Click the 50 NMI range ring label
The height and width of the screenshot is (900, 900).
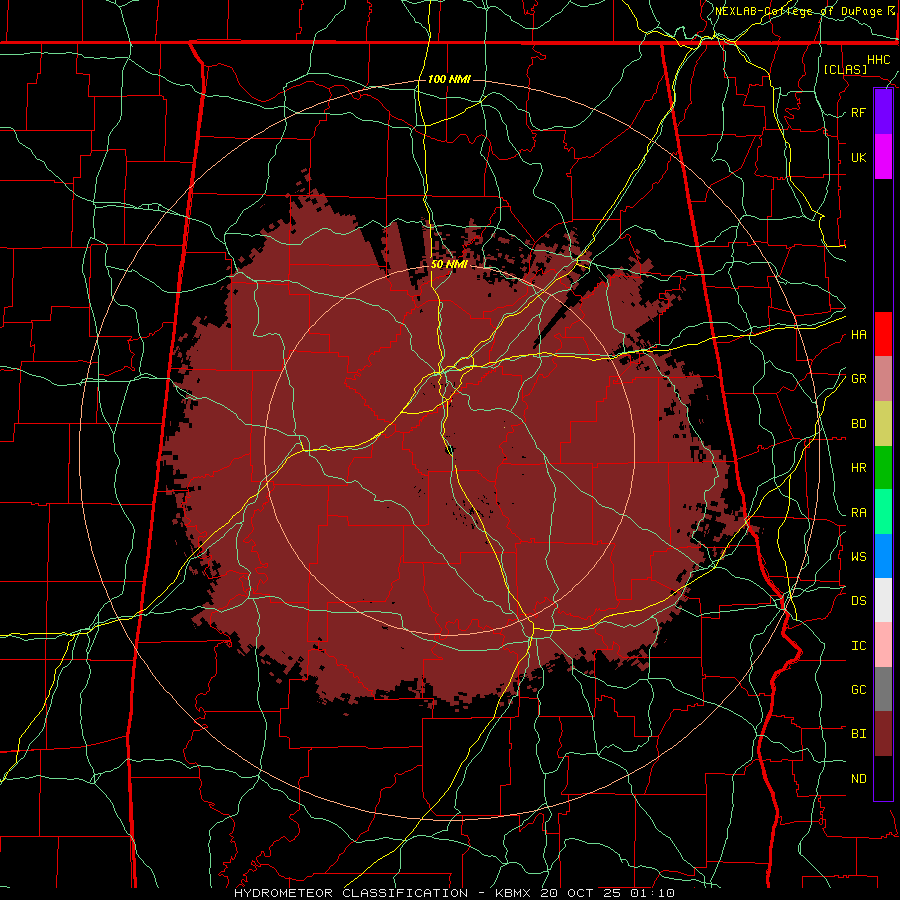[449, 264]
